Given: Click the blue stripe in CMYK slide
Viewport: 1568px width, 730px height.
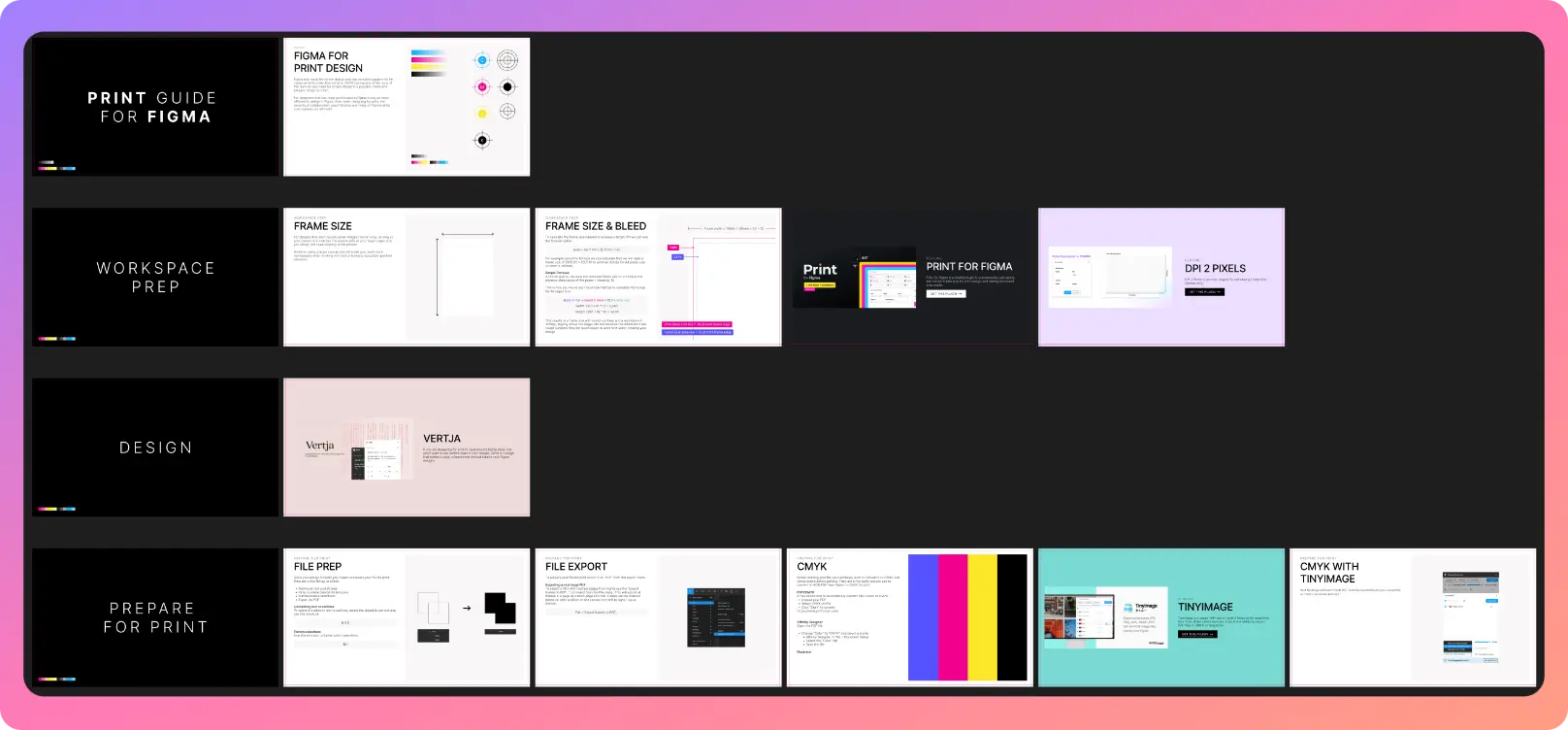Looking at the screenshot, I should pyautogui.click(x=923, y=617).
